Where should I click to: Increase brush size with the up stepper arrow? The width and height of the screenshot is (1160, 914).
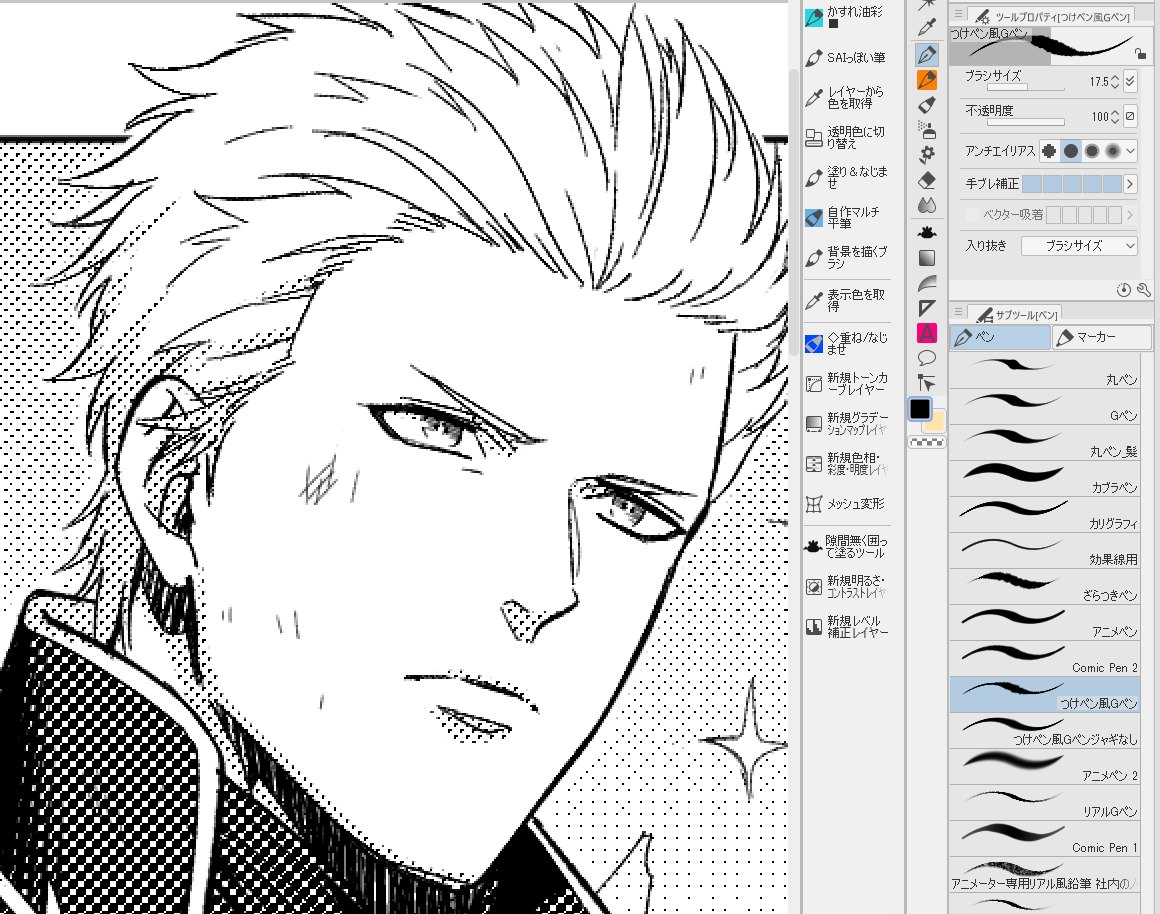click(x=1115, y=77)
